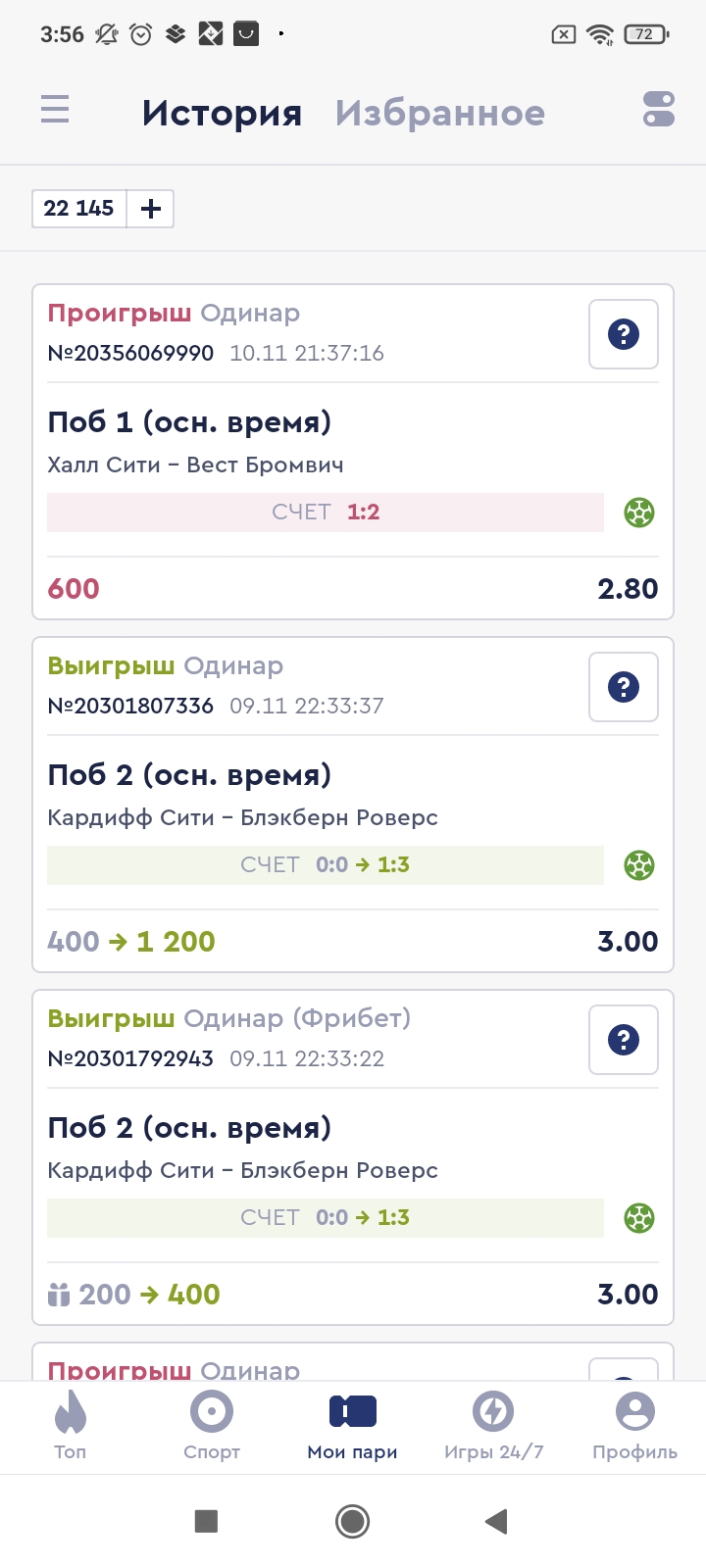Open the hamburger menu
The image size is (706, 1568).
click(x=55, y=109)
